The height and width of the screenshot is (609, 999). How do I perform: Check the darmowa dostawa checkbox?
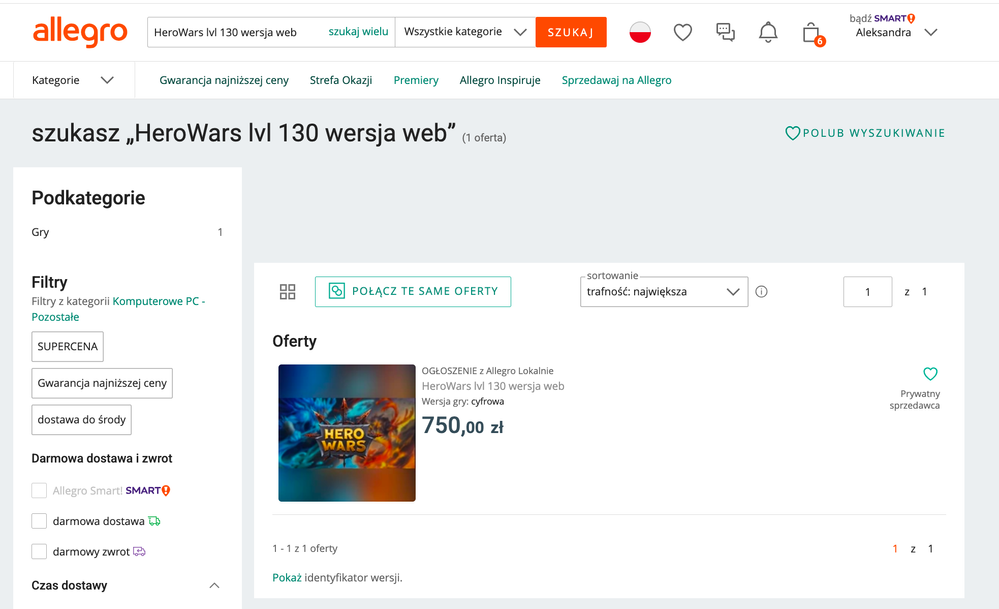[x=39, y=521]
